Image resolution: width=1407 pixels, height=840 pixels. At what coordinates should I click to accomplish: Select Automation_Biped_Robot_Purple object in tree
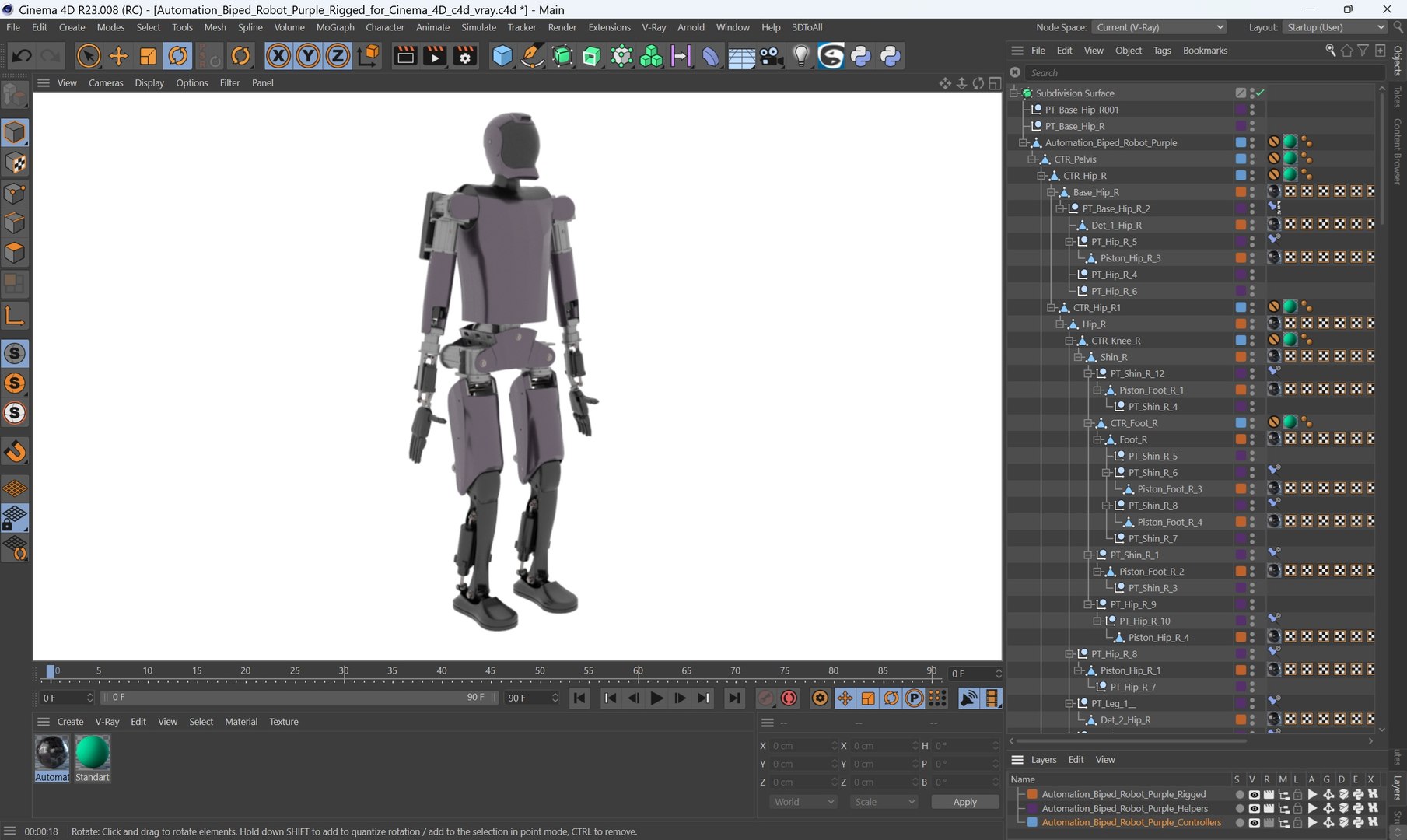coord(1111,143)
